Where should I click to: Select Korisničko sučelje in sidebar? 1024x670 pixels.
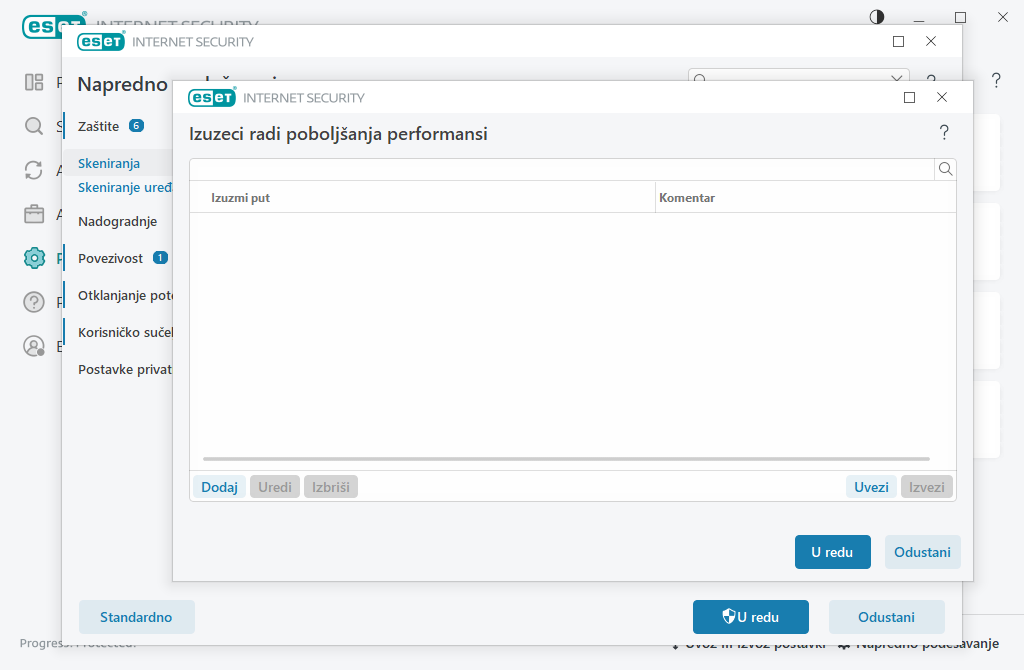125,332
